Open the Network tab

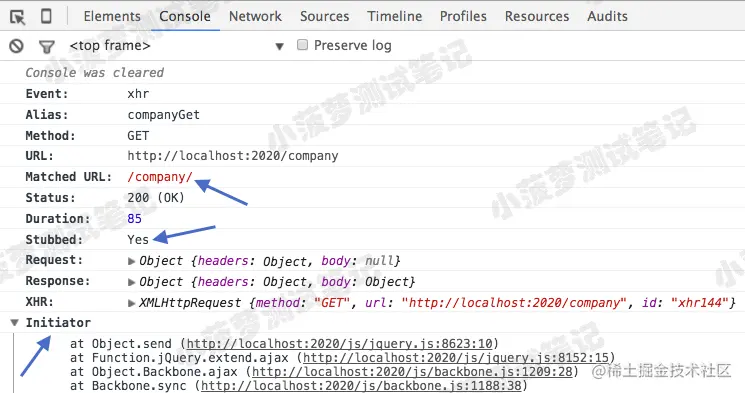[255, 16]
